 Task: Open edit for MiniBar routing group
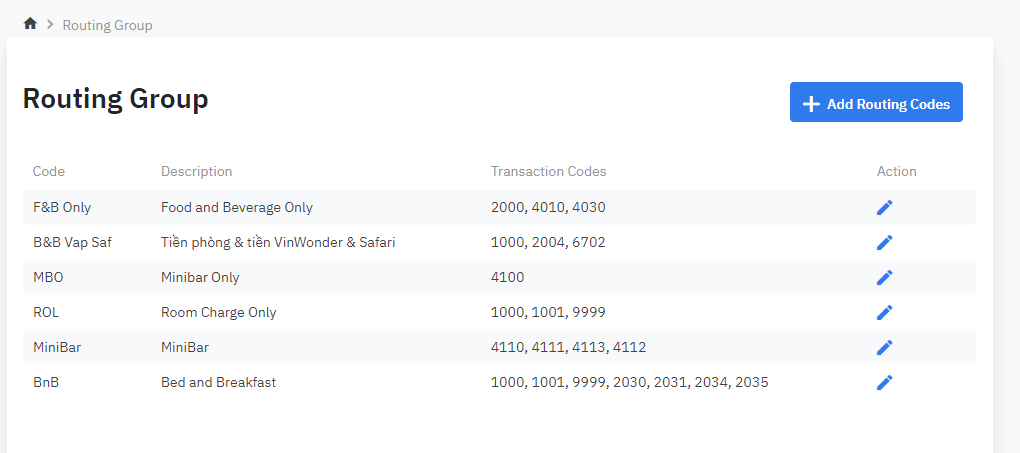point(884,347)
